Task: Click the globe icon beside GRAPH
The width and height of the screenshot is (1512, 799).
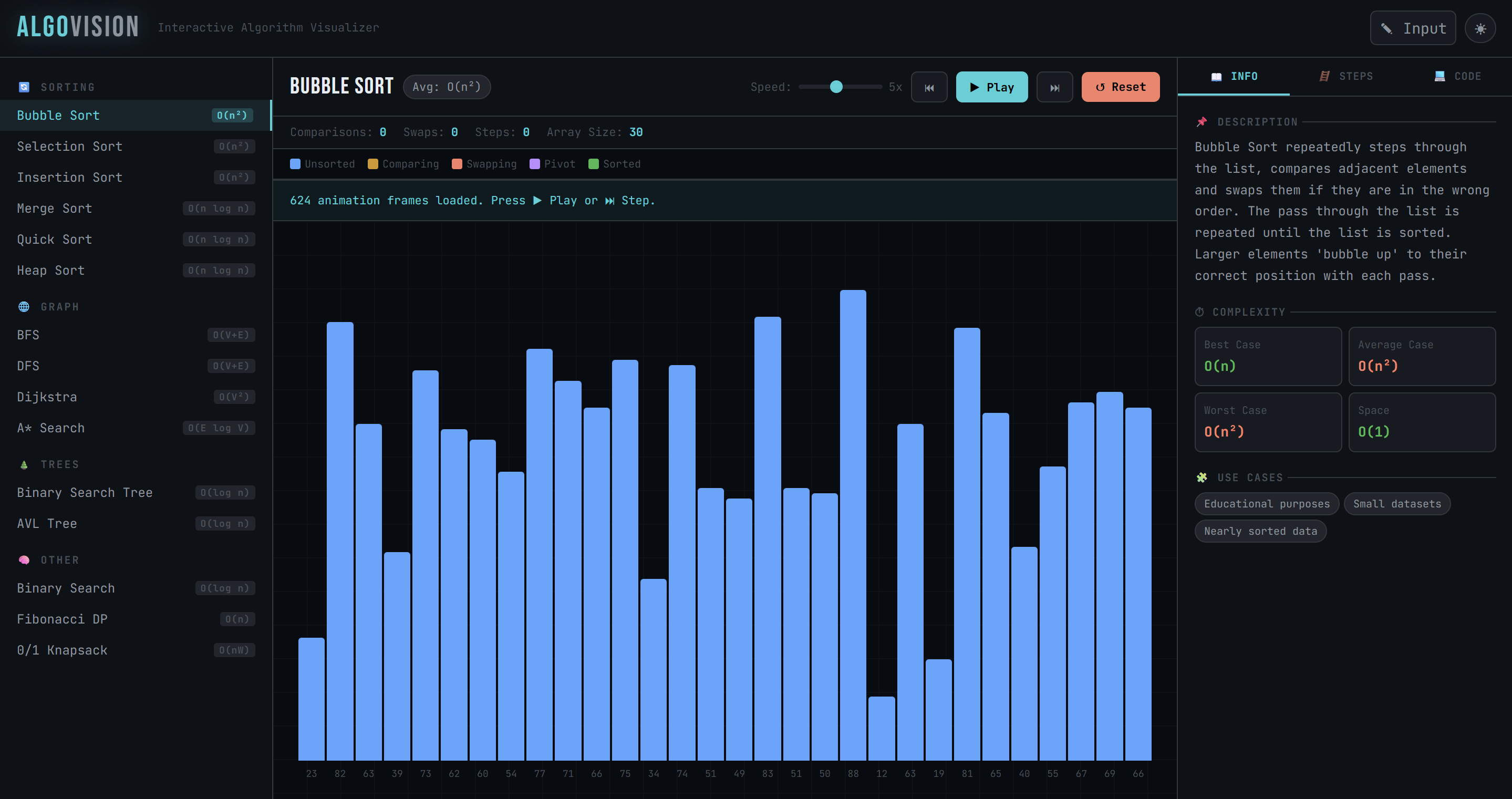Action: tap(23, 306)
